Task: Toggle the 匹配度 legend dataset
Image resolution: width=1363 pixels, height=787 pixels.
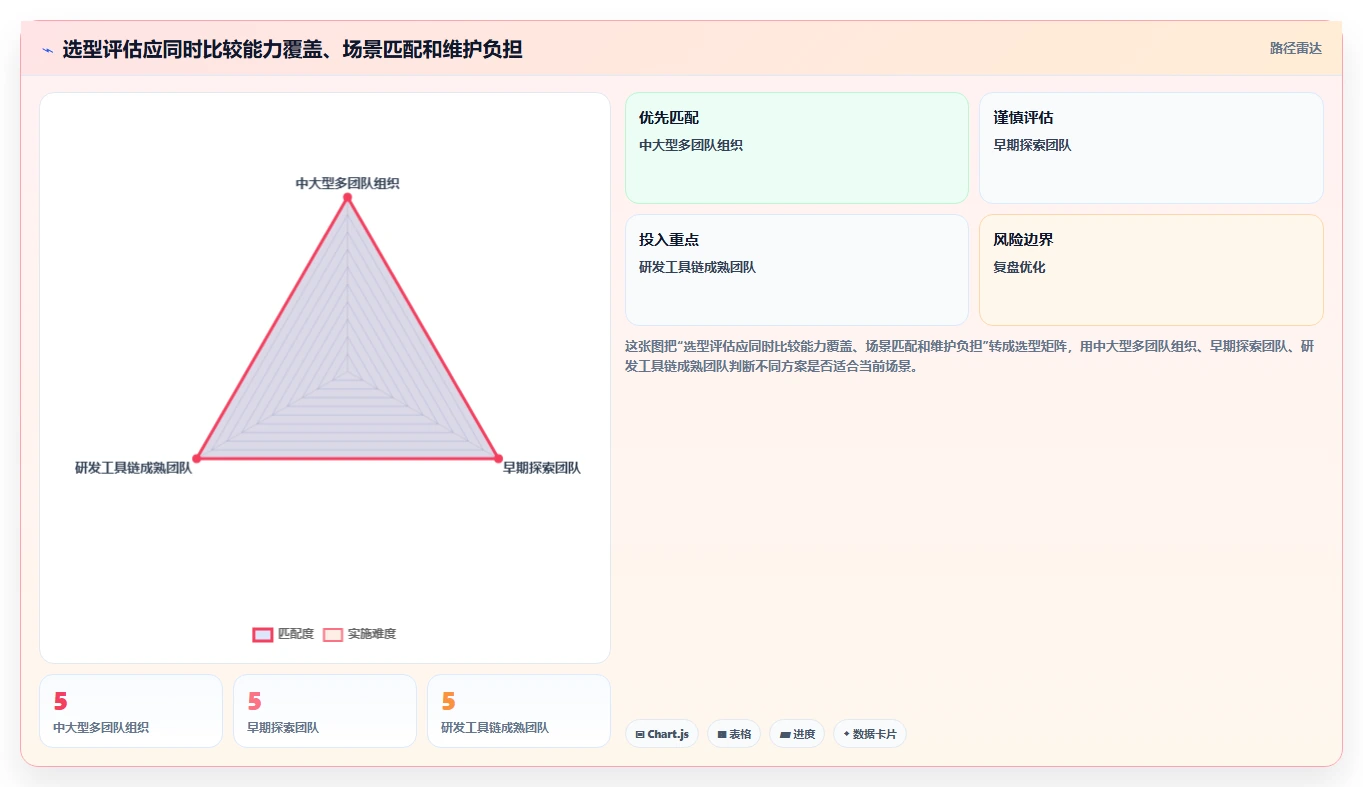Action: point(284,634)
